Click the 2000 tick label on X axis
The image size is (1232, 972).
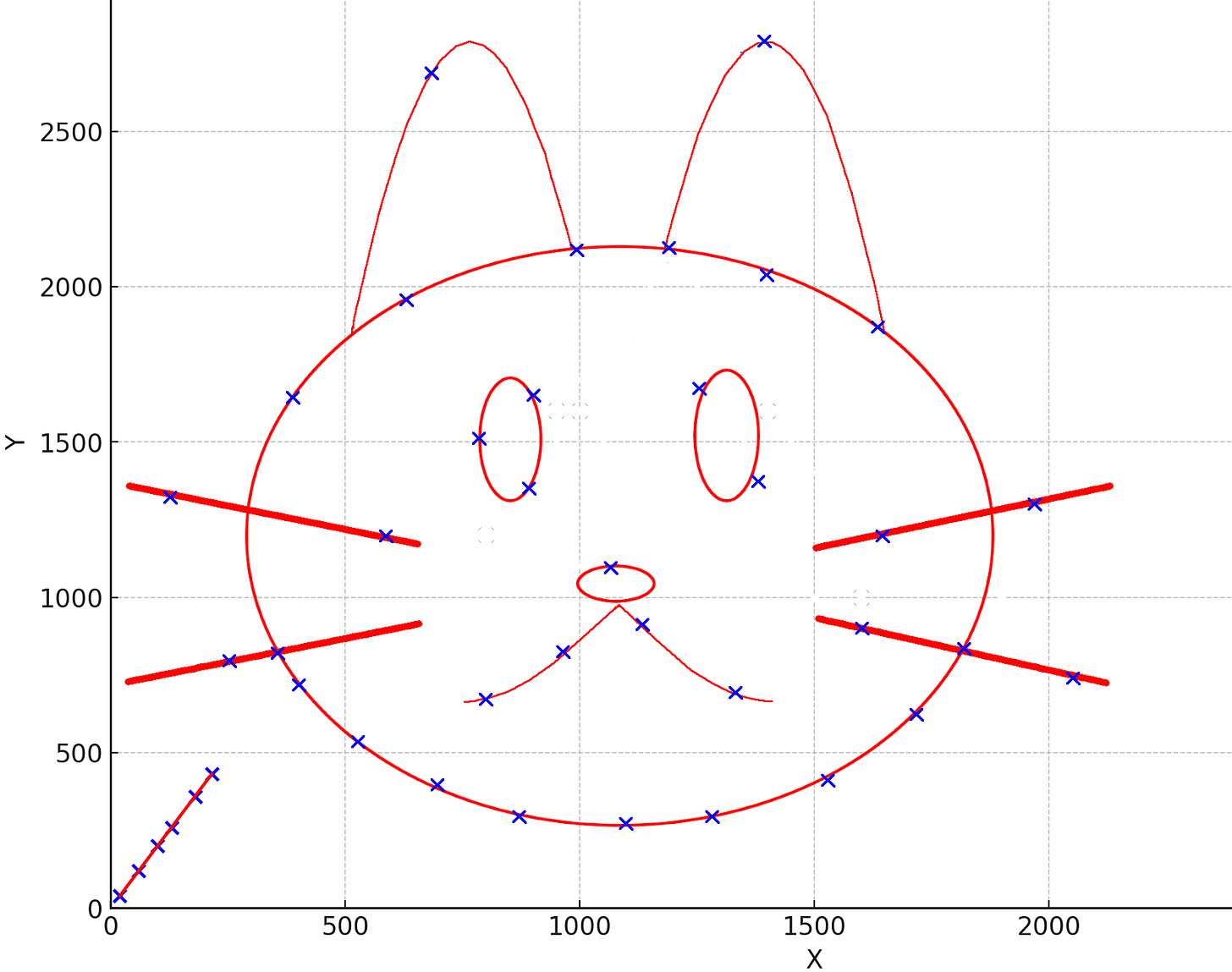(1048, 927)
